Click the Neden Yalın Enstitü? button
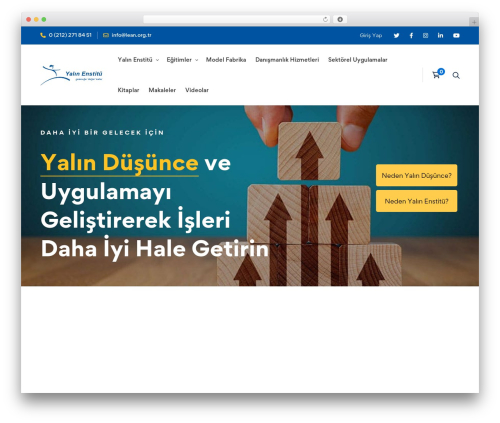This screenshot has width=500, height=423. coord(416,201)
